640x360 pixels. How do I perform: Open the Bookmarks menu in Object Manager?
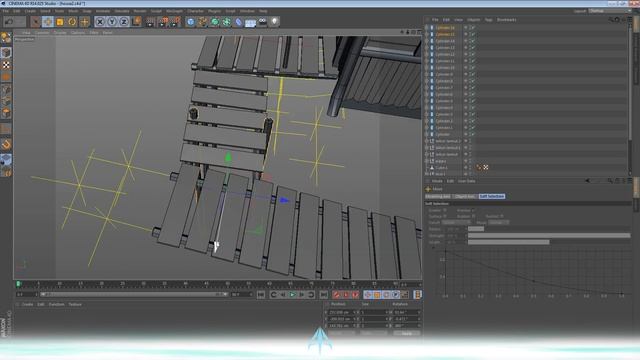(x=507, y=20)
